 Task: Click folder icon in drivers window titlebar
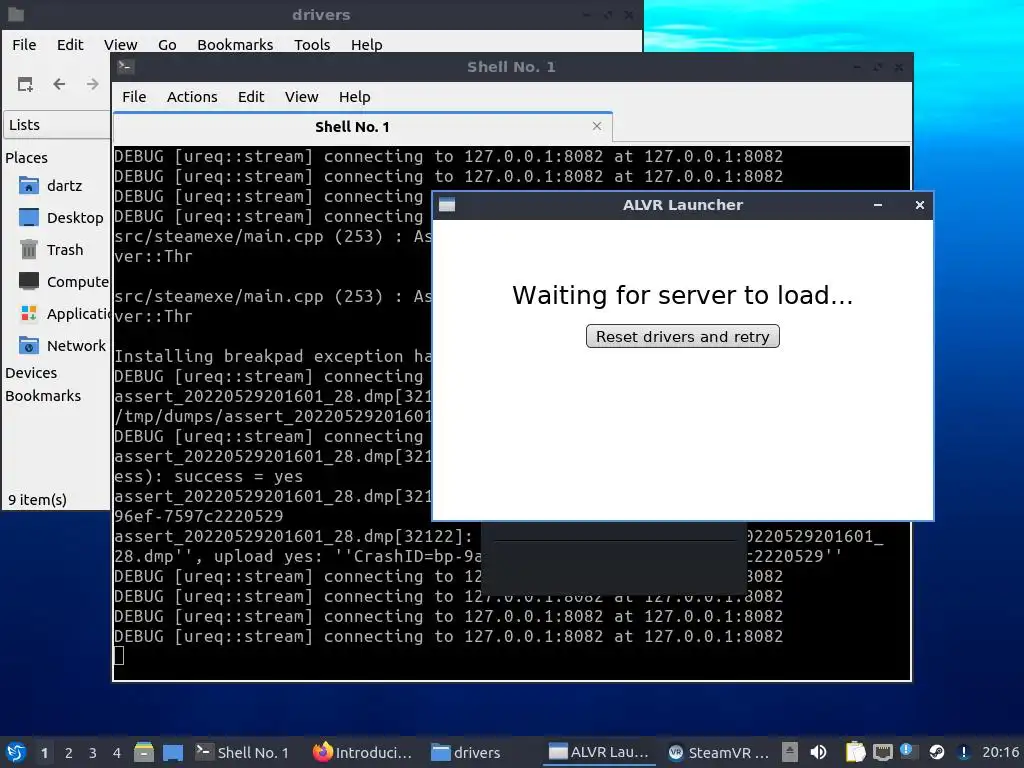(x=16, y=14)
